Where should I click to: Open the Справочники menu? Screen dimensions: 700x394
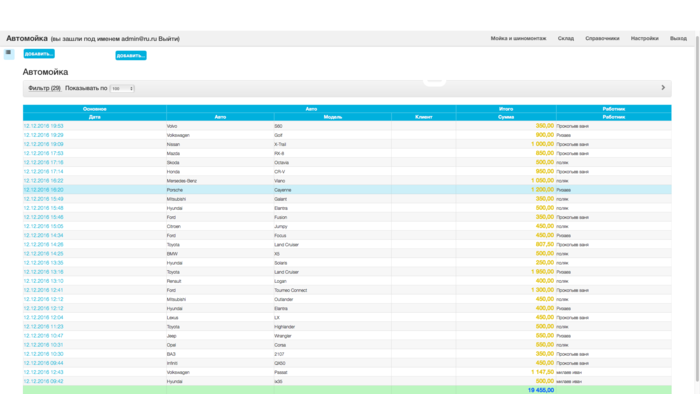pos(602,38)
